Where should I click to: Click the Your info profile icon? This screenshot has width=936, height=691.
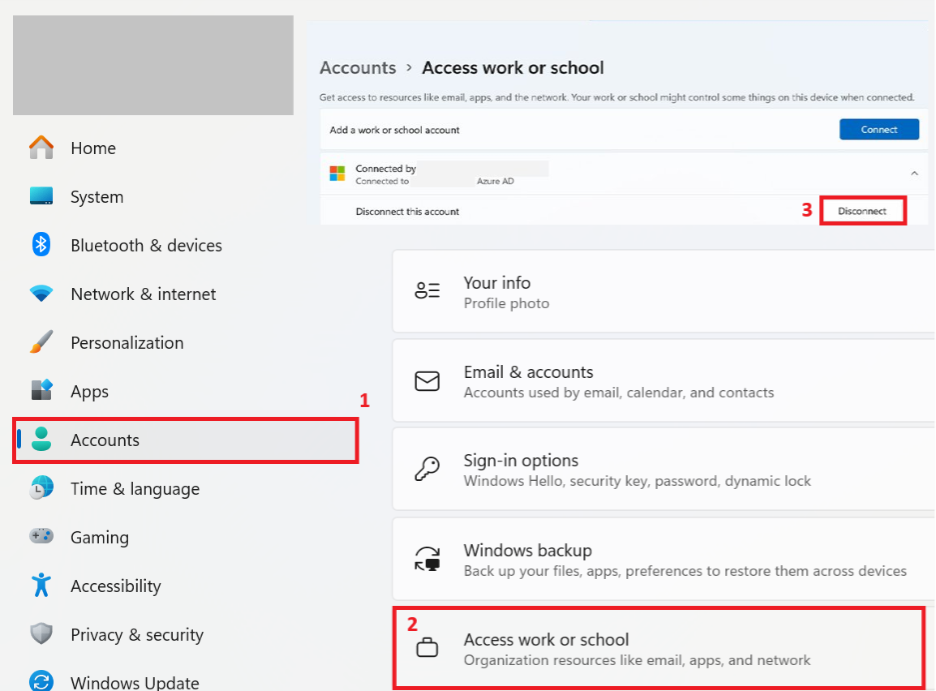(427, 291)
